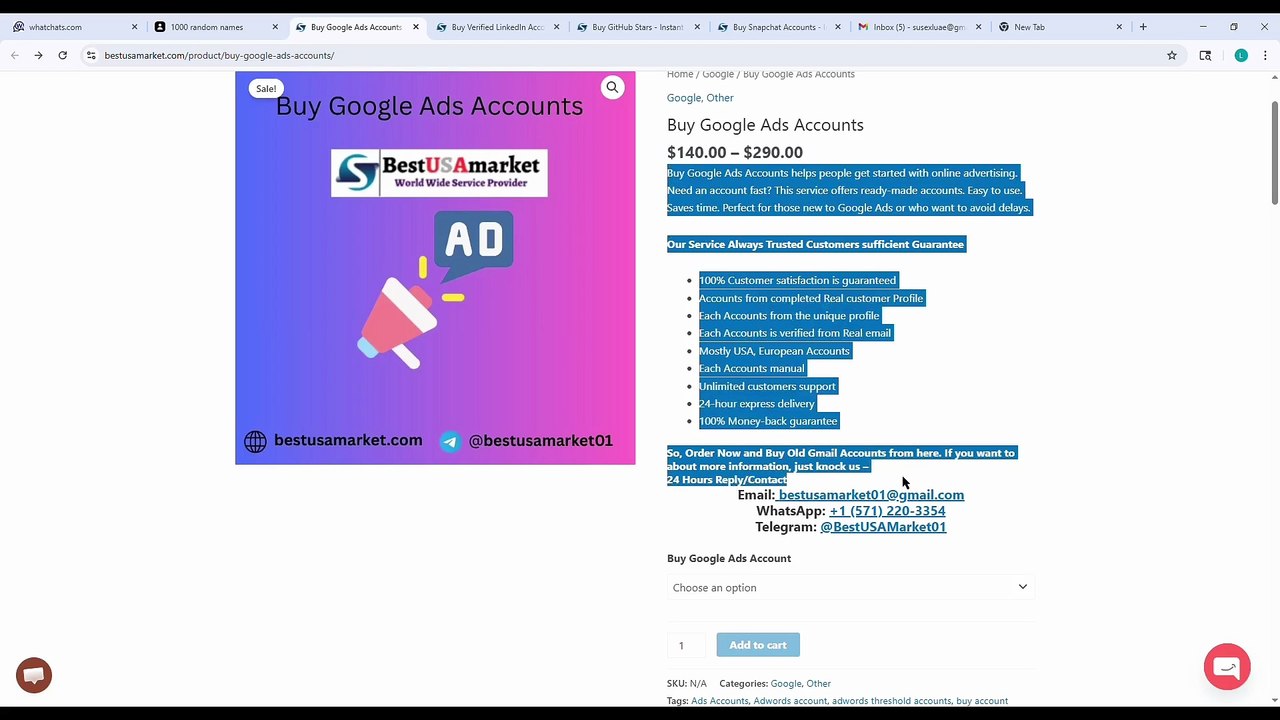Open the Chrome profile avatar
Viewport: 1280px width, 720px height.
coord(1241,55)
